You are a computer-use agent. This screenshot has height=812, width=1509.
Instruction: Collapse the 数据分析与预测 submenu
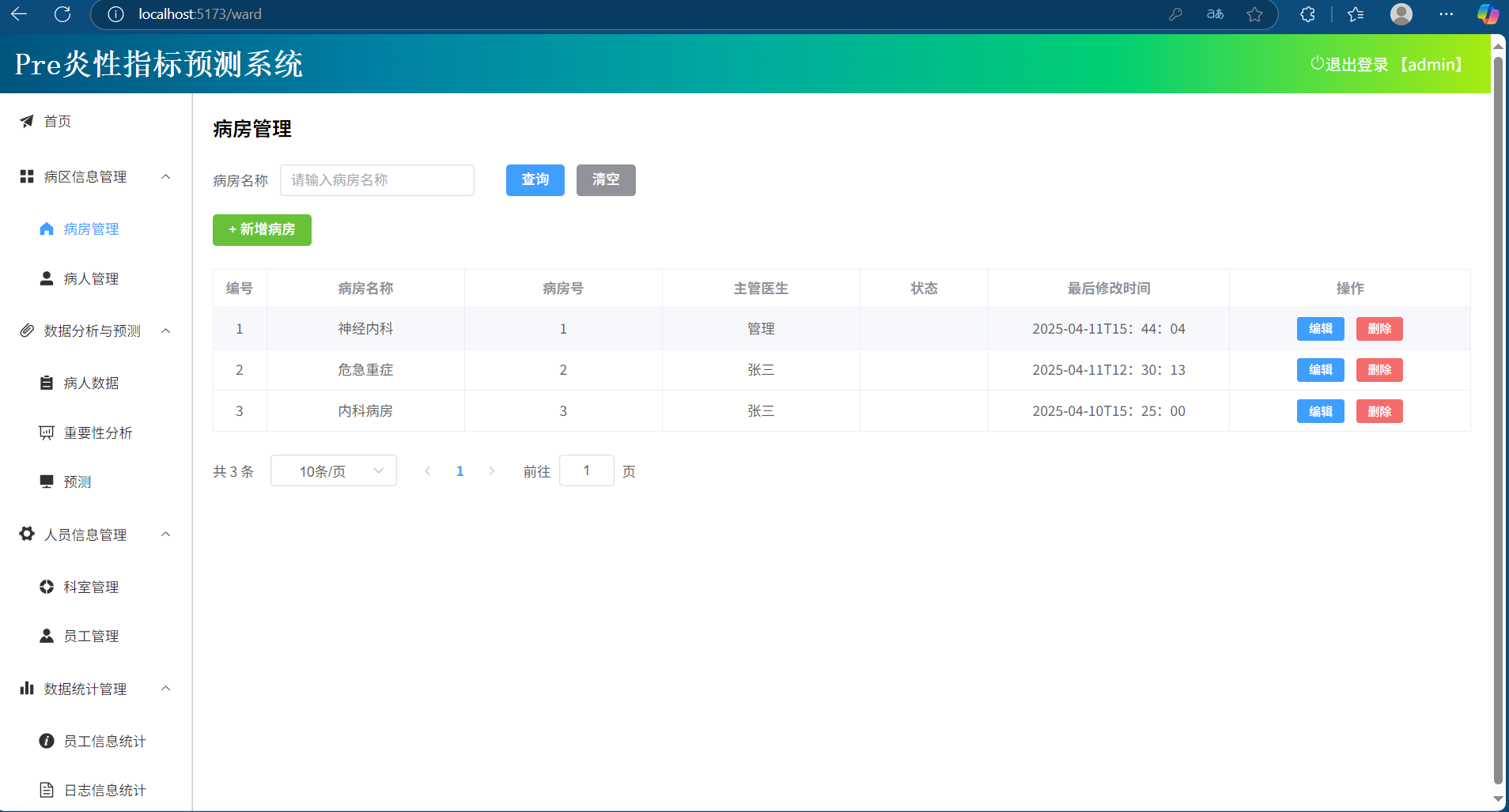(x=165, y=330)
